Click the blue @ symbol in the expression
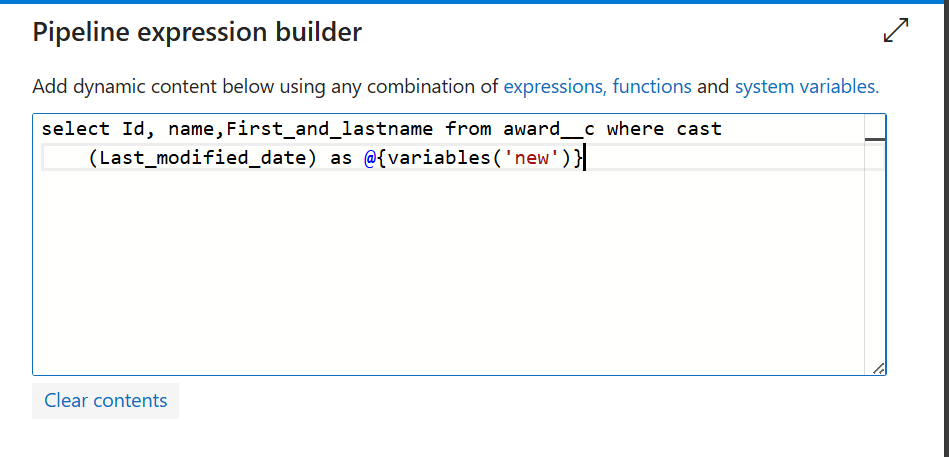 [370, 159]
